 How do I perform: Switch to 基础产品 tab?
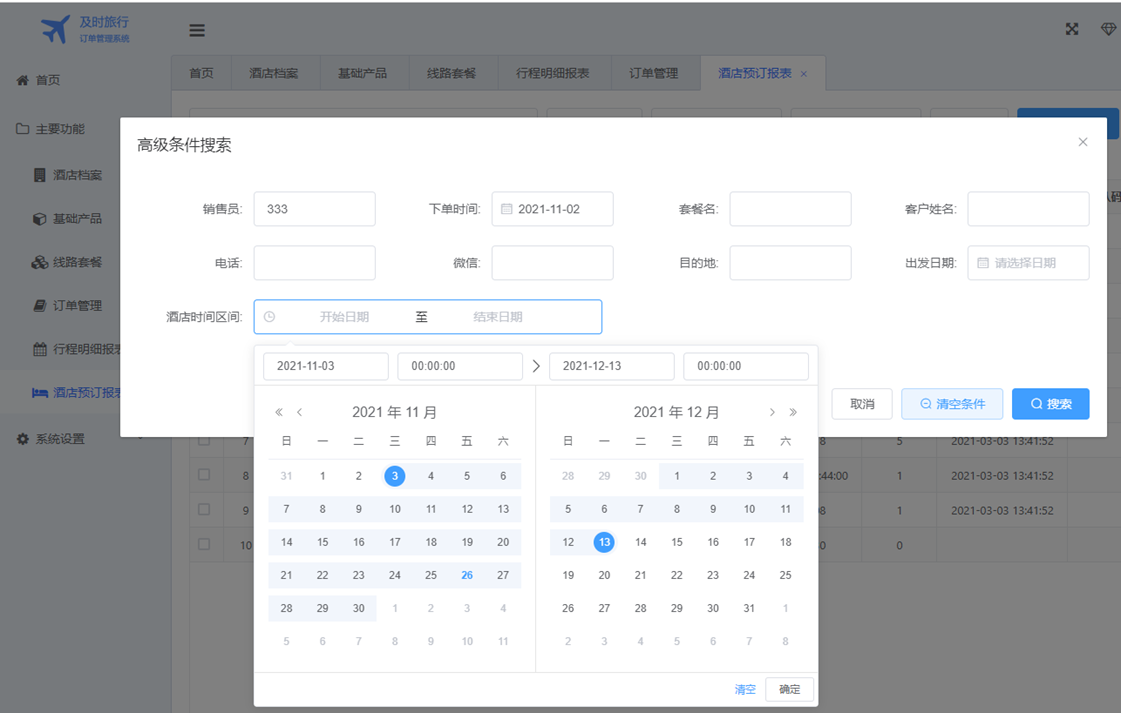coord(362,73)
